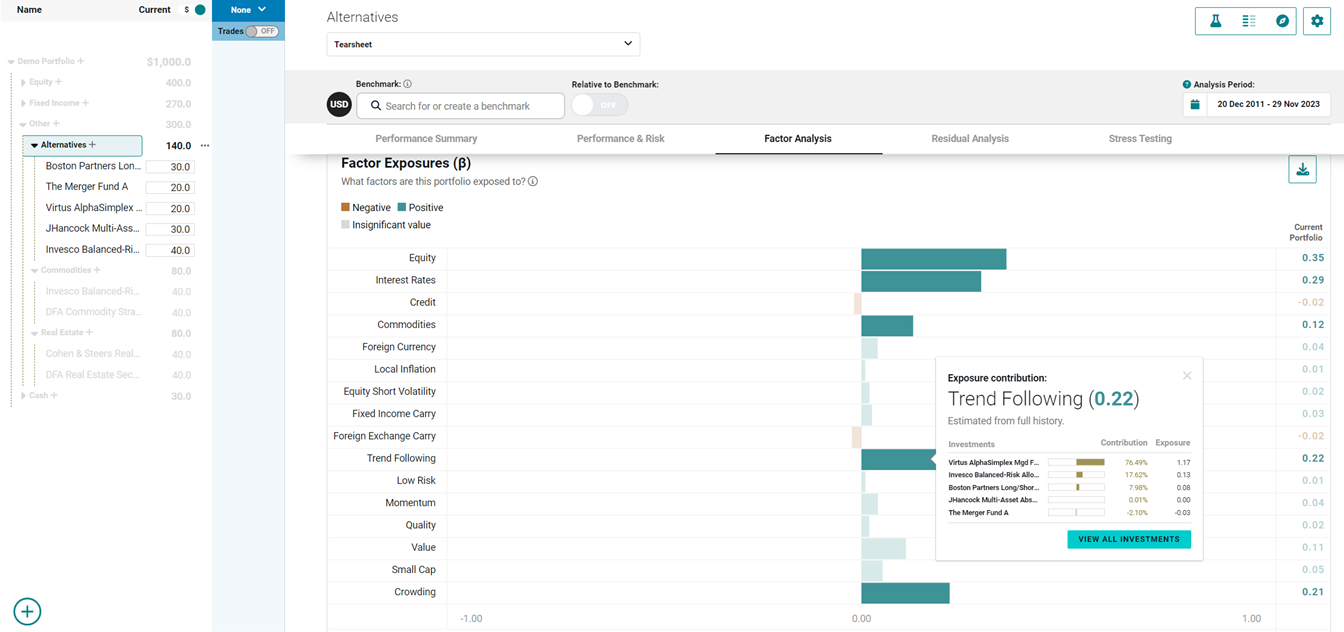The image size is (1344, 632).
Task: Open the Tearsheet dropdown
Action: tap(483, 44)
